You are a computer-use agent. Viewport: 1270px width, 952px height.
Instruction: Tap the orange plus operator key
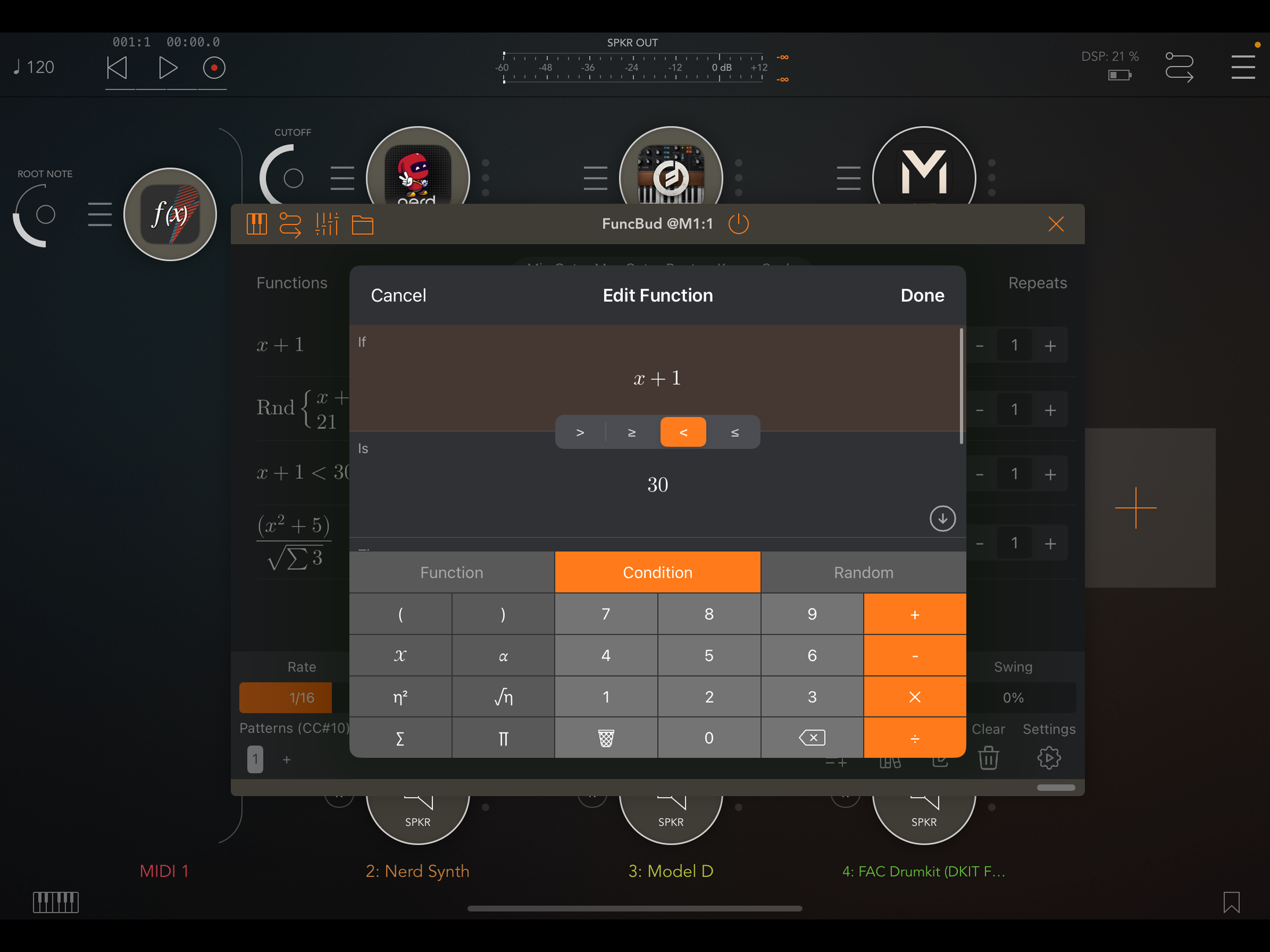914,614
